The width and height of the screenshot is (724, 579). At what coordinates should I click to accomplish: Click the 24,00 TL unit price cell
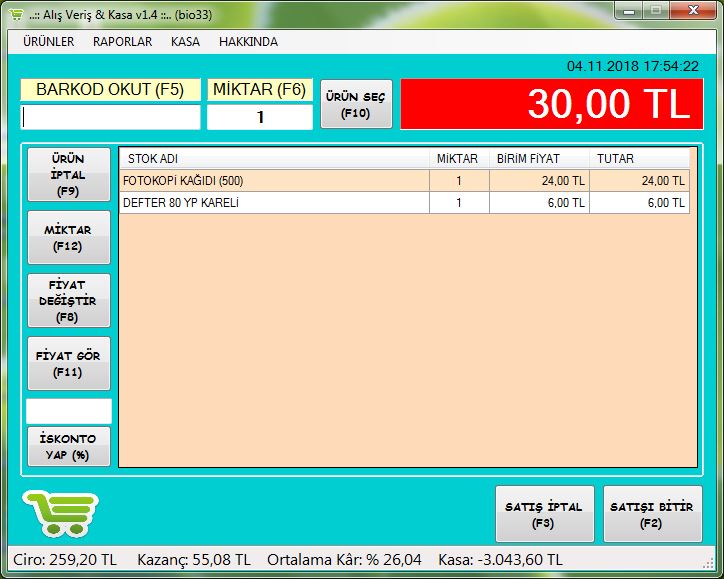pos(539,181)
